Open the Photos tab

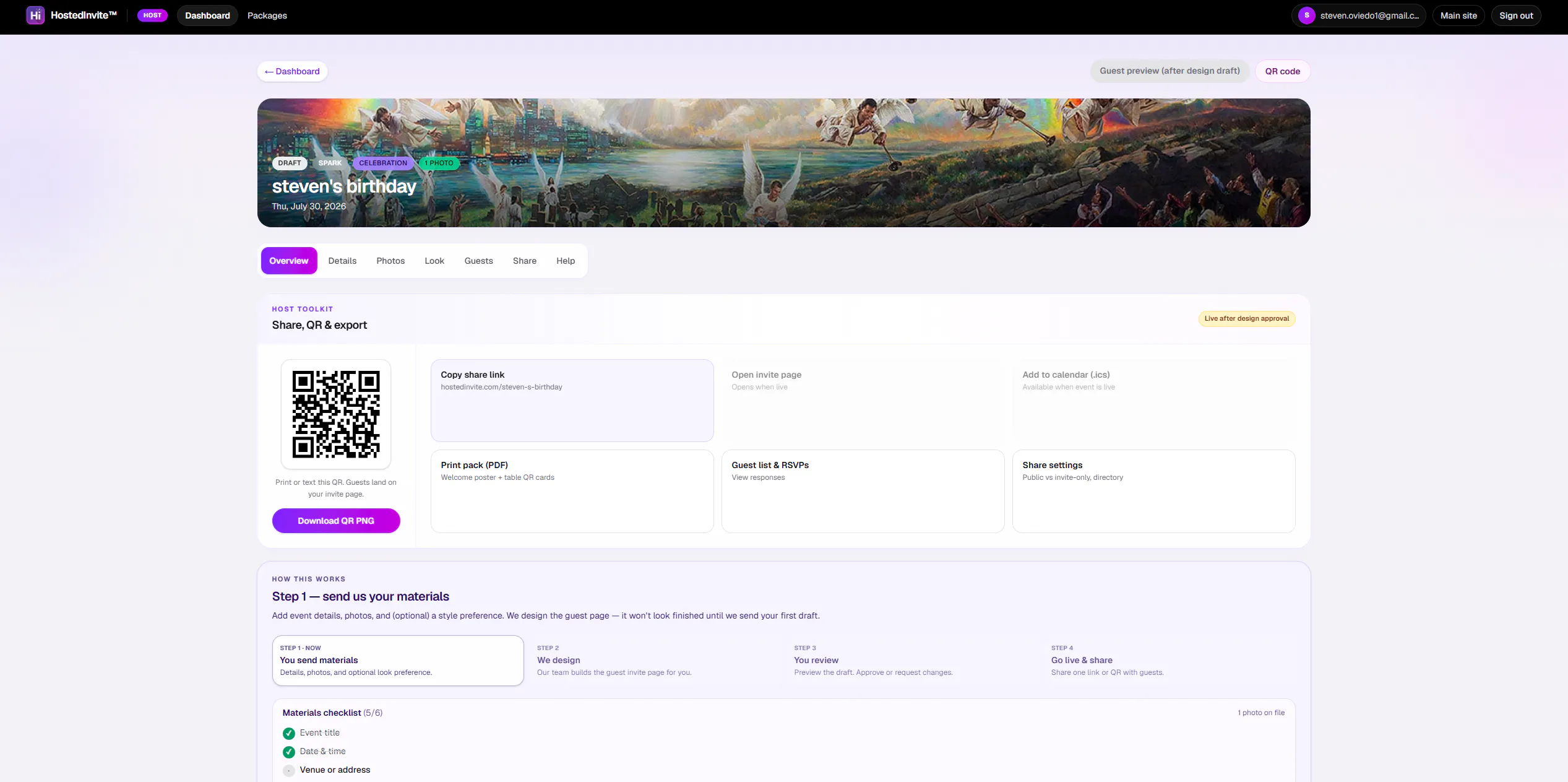[x=390, y=261]
